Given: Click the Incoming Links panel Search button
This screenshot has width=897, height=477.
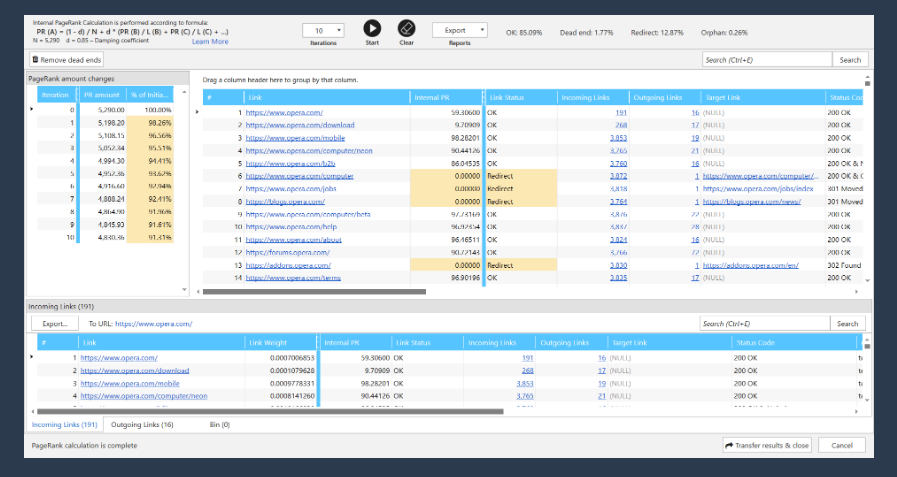Looking at the screenshot, I should pos(847,324).
